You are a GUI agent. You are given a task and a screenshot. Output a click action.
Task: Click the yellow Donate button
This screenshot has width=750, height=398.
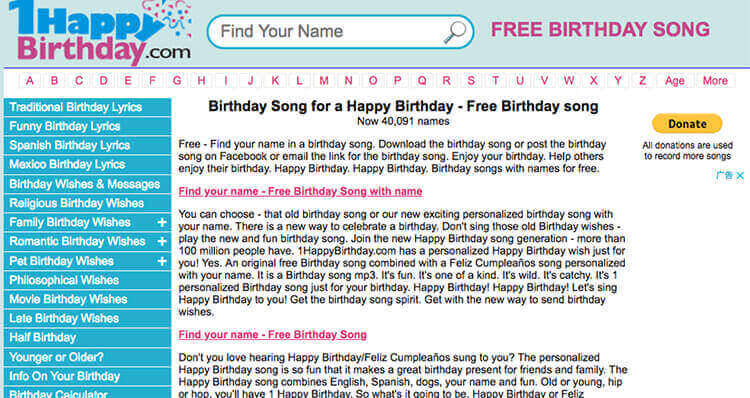click(687, 124)
